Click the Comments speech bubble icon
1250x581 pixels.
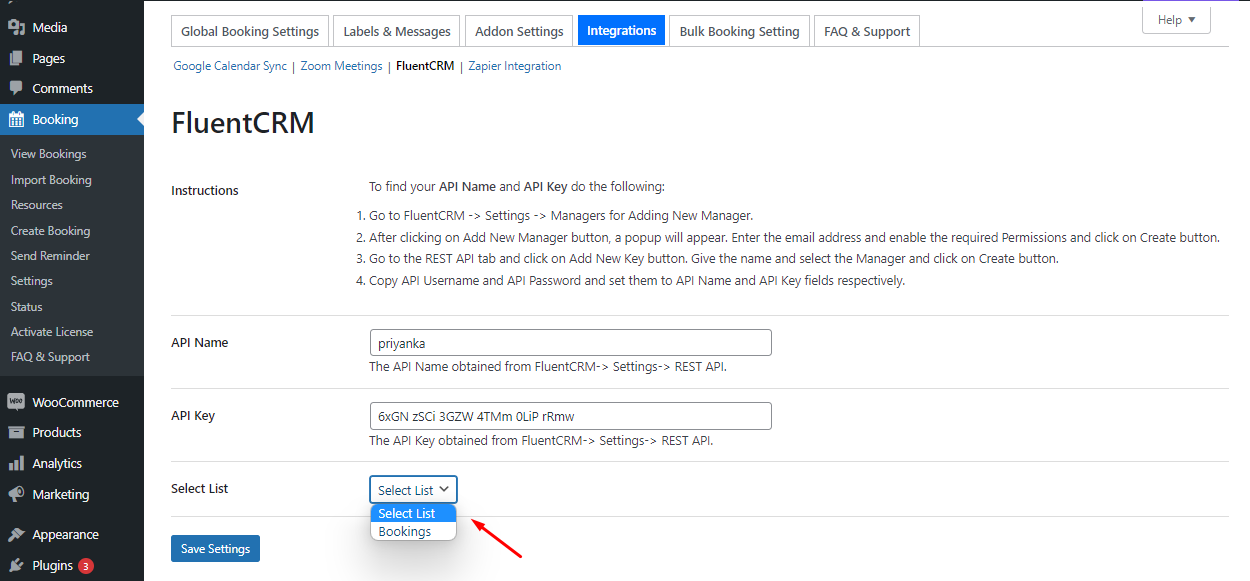pos(16,88)
